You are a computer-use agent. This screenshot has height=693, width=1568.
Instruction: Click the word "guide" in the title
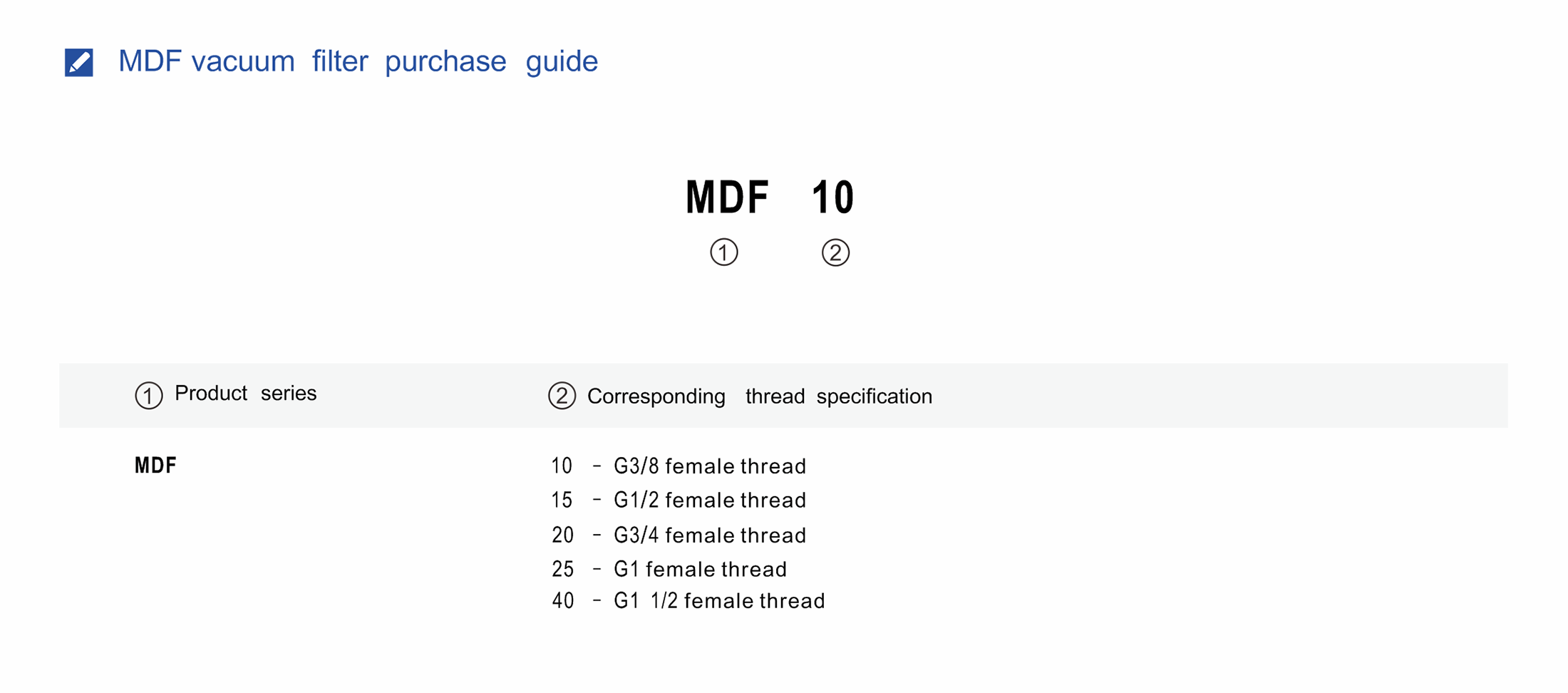562,61
